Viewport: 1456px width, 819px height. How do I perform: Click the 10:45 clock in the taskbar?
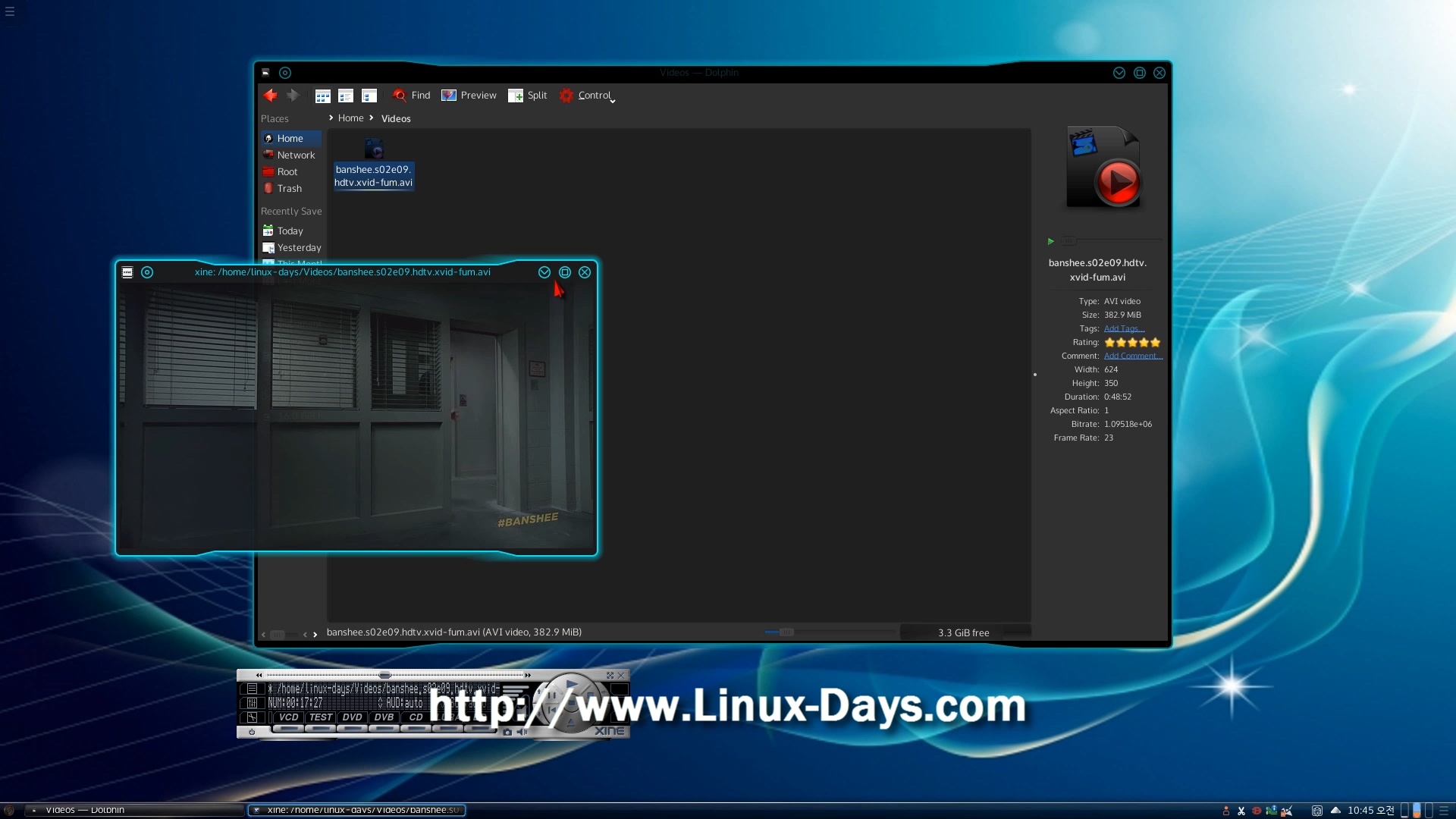(1371, 811)
